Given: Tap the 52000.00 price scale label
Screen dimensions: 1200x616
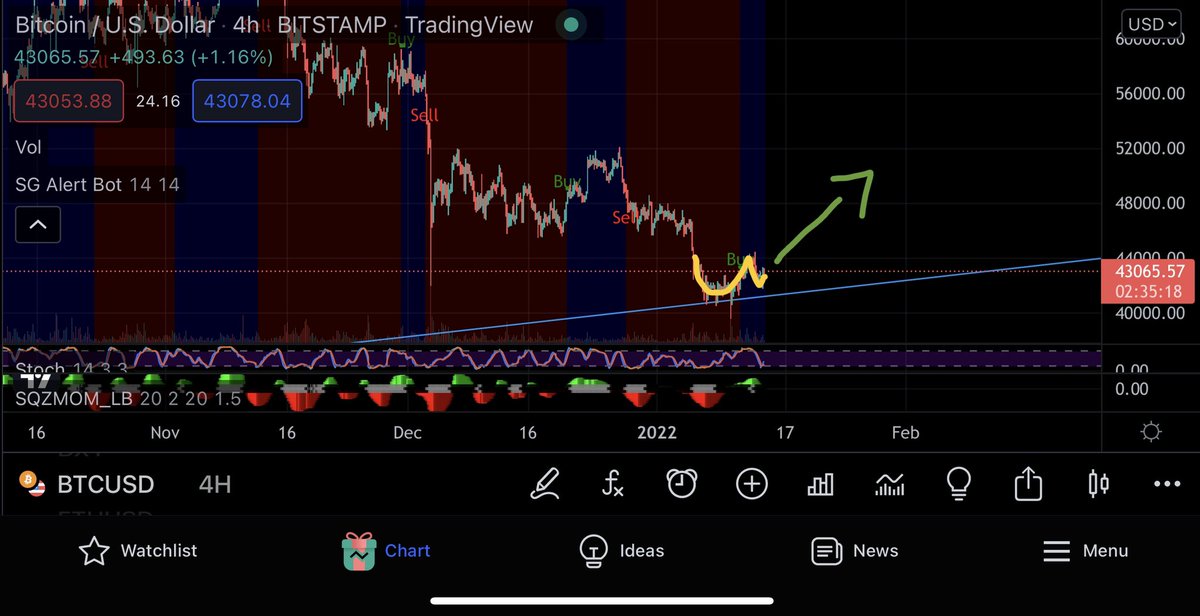Looking at the screenshot, I should (x=1150, y=148).
